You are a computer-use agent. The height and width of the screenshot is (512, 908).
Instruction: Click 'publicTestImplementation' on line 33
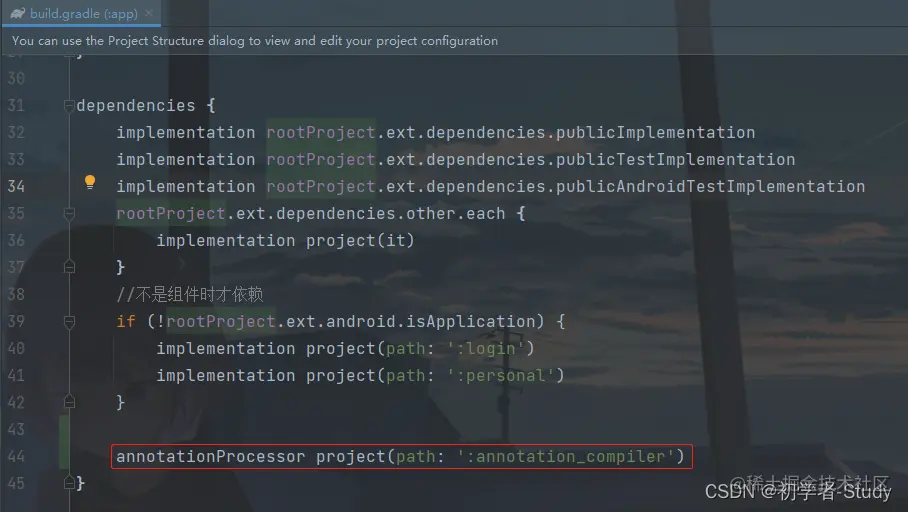pyautogui.click(x=675, y=159)
